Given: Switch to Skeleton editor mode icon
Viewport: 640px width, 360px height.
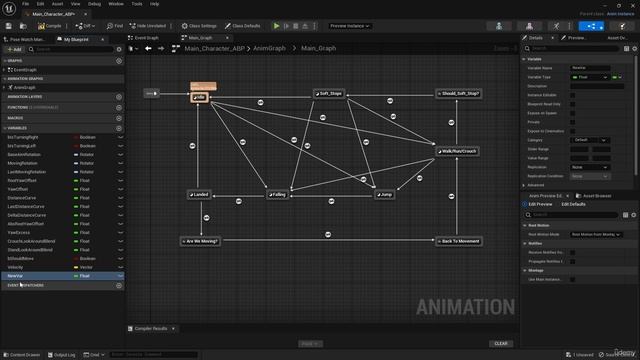Looking at the screenshot, I should [499, 26].
